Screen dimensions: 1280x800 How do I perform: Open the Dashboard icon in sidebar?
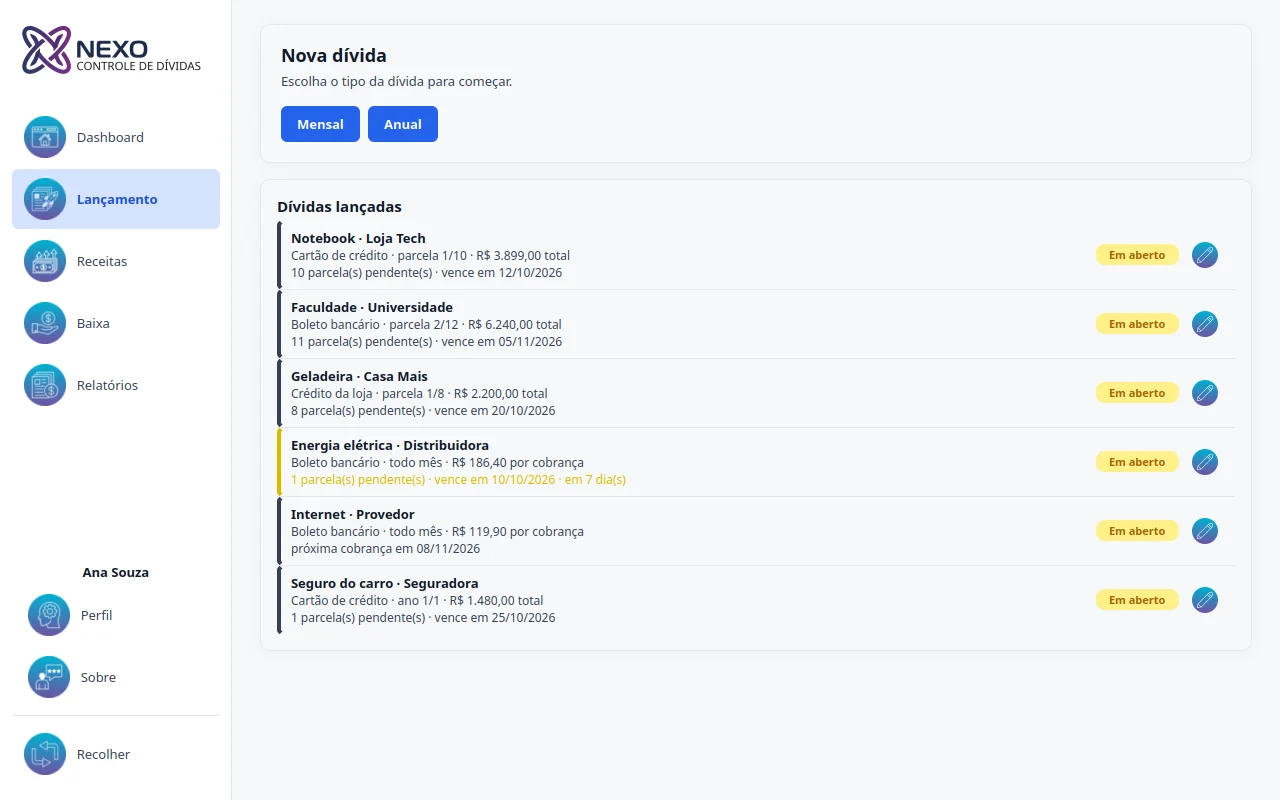pos(45,137)
